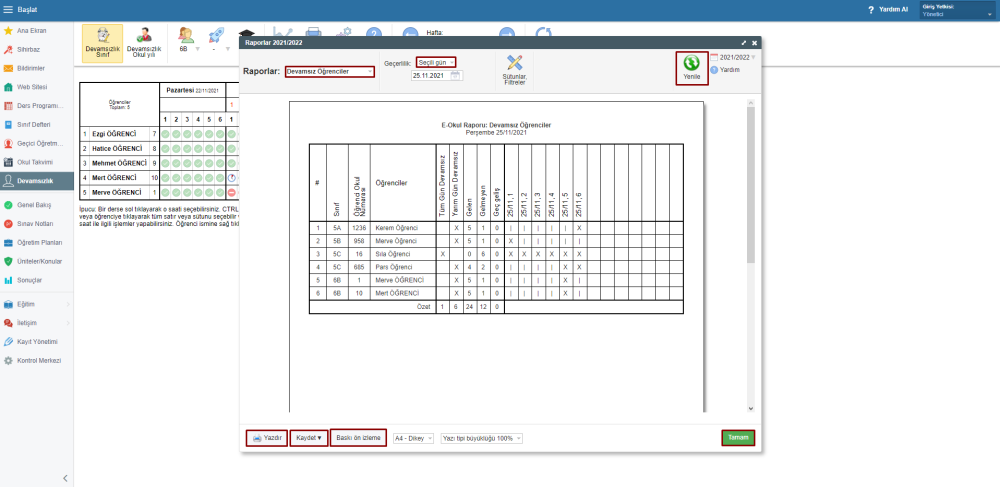Click the red absent icon in Merve ÖĞRENCİ's row

[x=232, y=192]
